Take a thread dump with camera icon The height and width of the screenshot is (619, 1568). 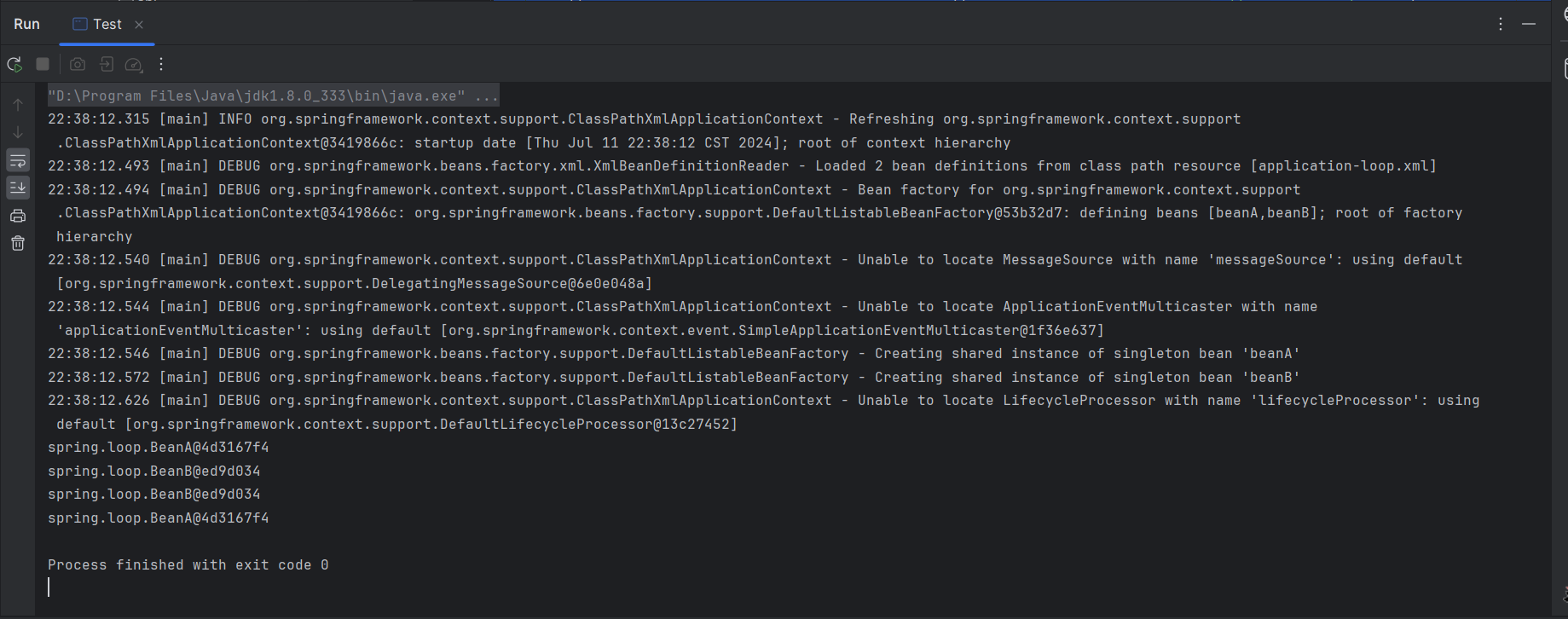tap(78, 64)
